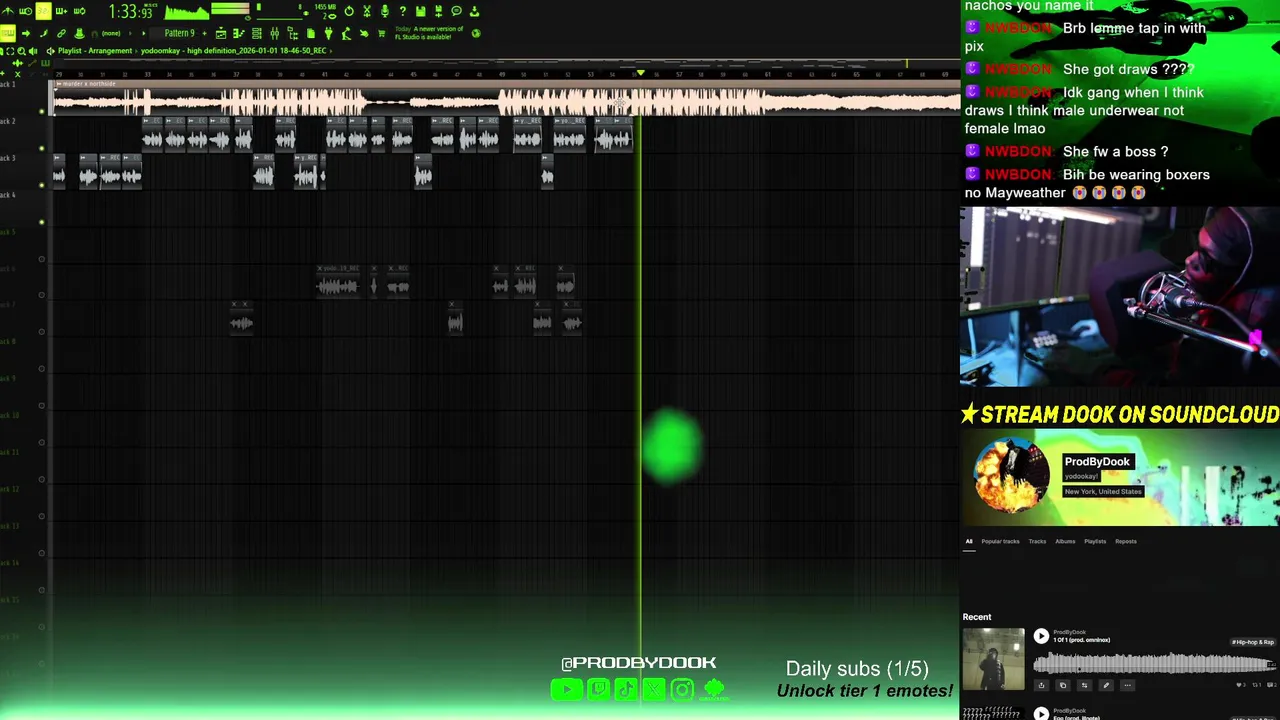The image size is (1280, 720).
Task: Select the All tab on SoundCloud
Action: tap(968, 541)
